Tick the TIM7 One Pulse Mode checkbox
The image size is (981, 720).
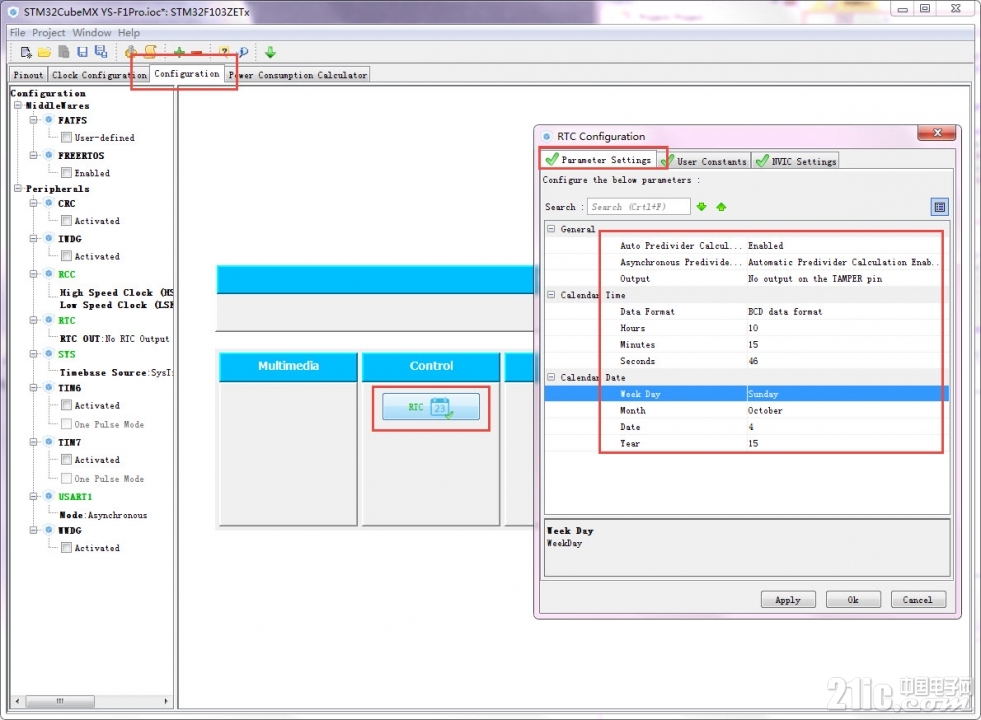pyautogui.click(x=66, y=478)
